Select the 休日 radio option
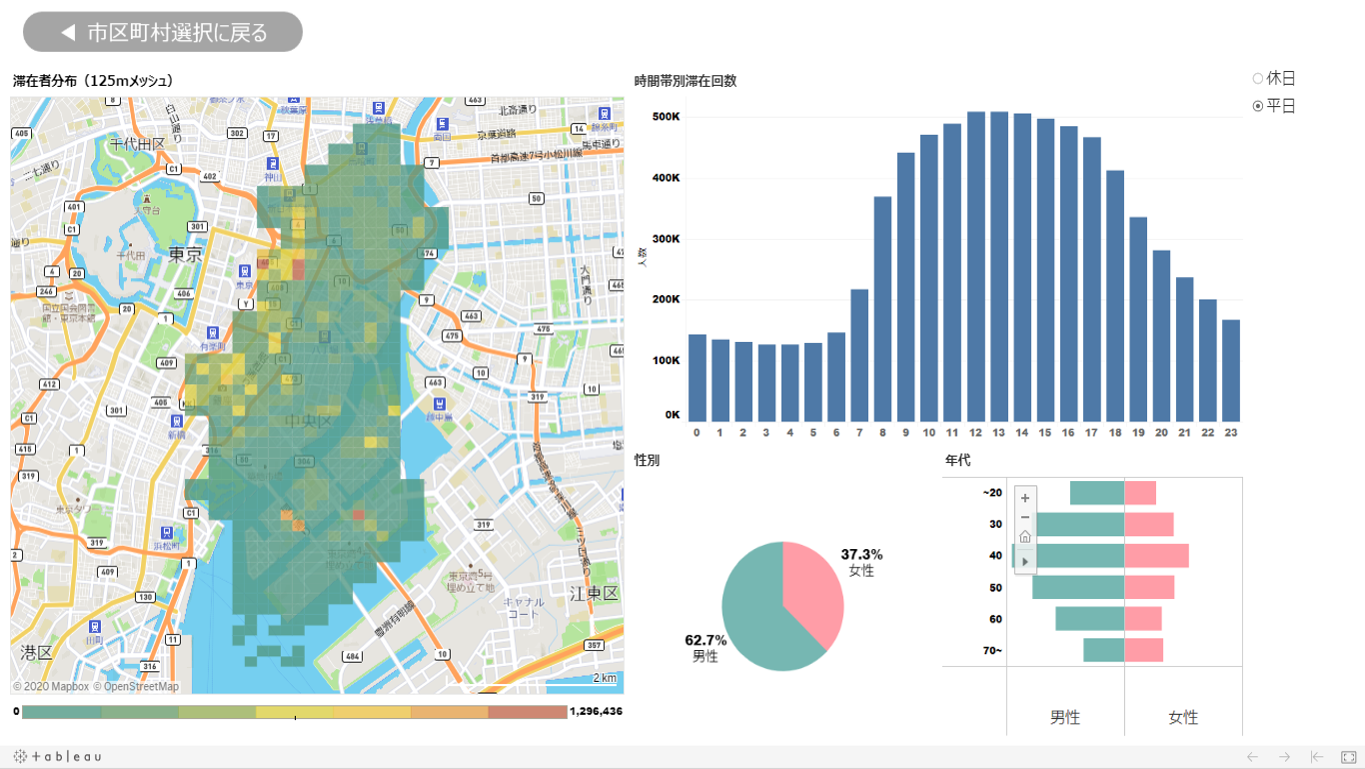The image size is (1365, 769). tap(1258, 78)
